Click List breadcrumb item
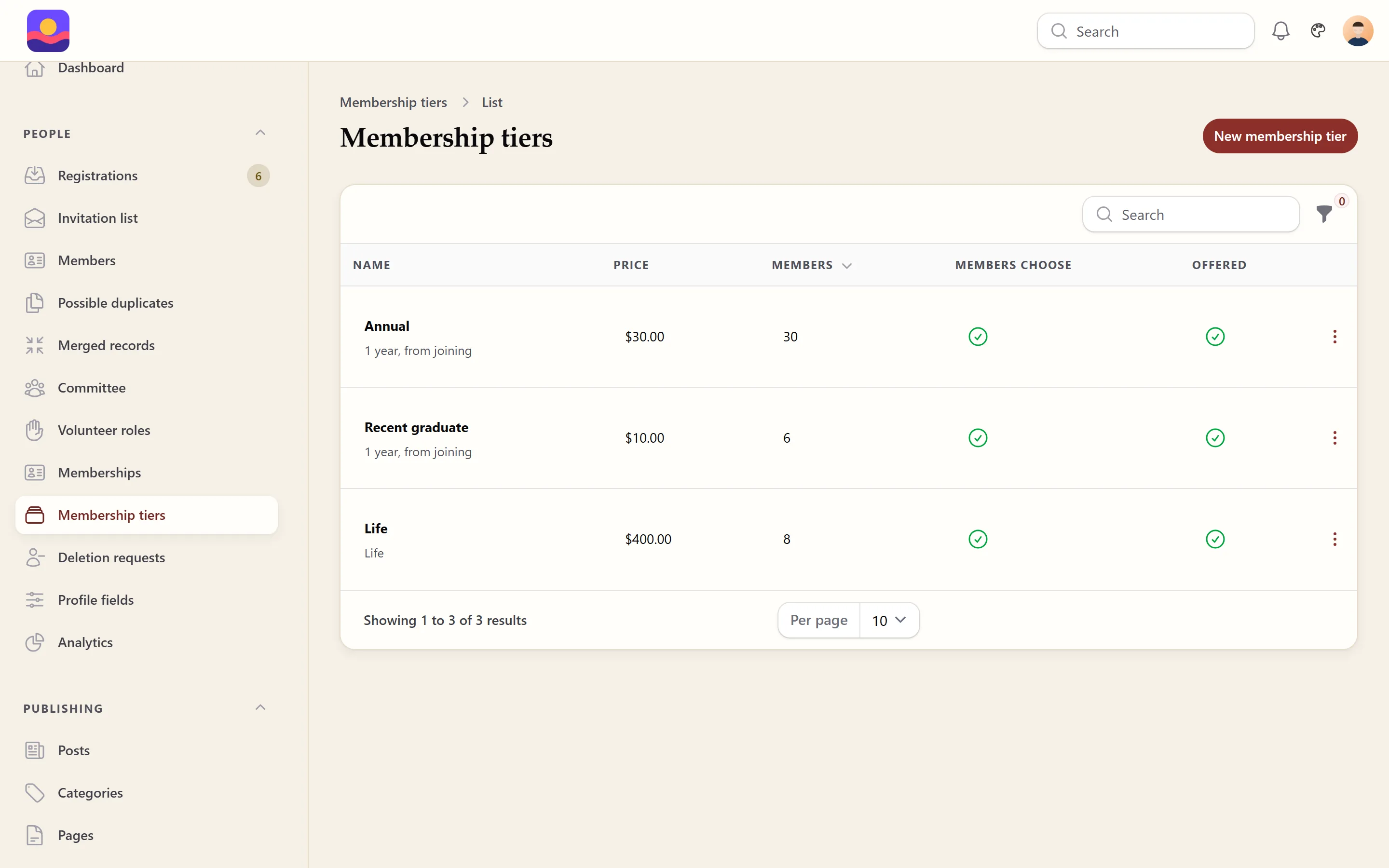Screen dimensions: 1389x868 point(492,103)
